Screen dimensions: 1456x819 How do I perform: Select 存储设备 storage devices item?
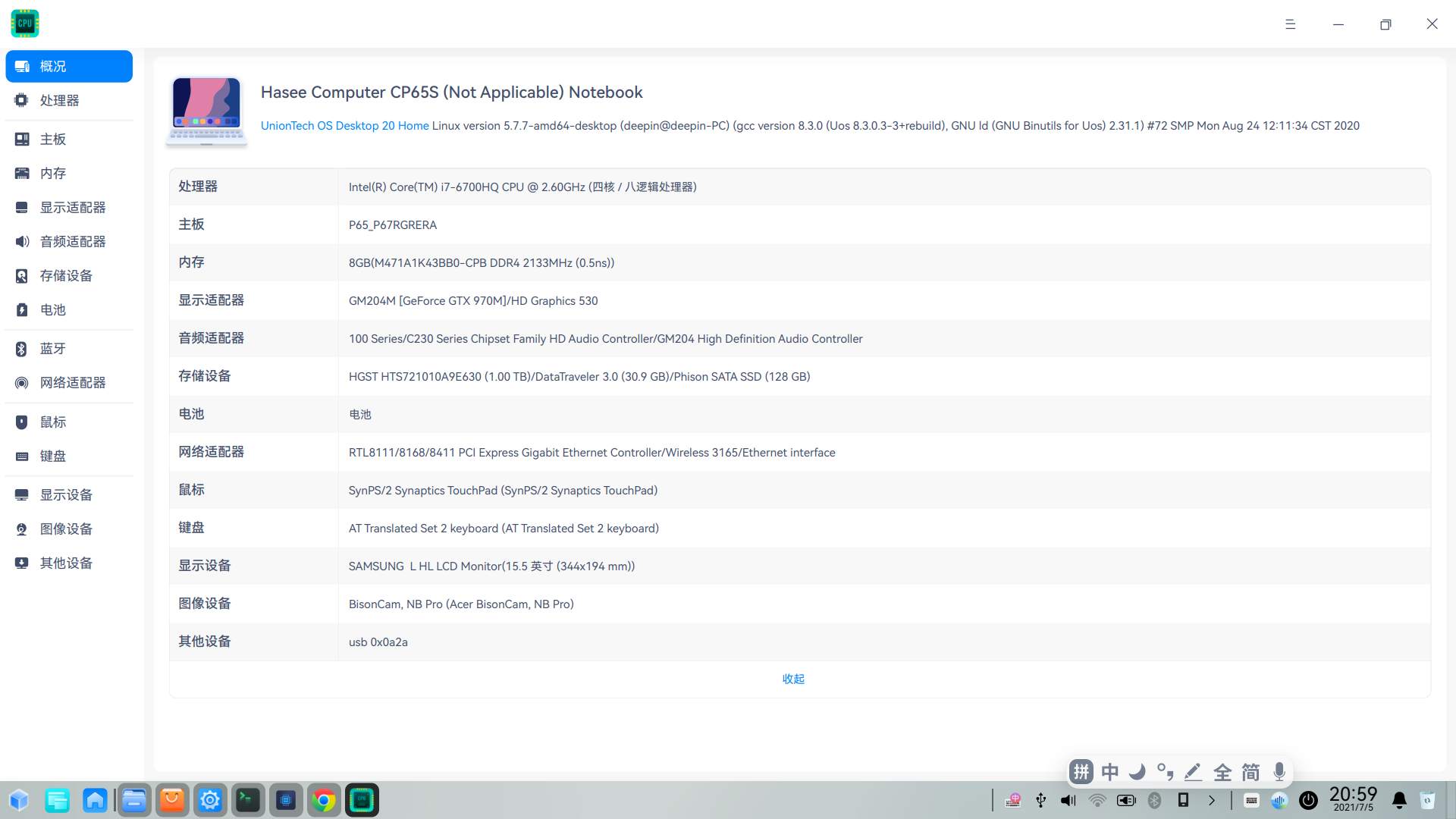66,275
